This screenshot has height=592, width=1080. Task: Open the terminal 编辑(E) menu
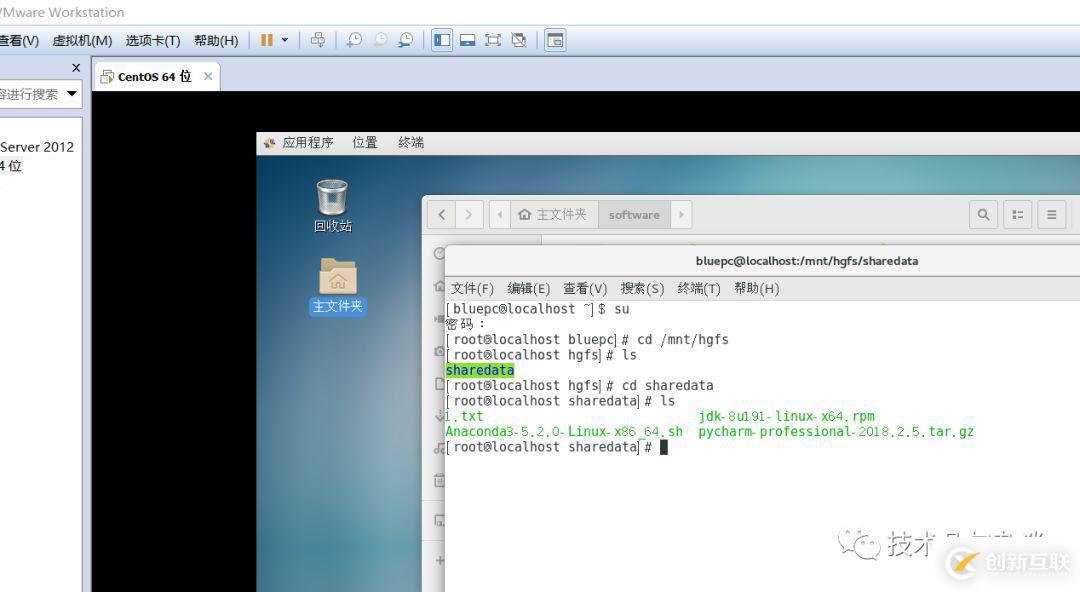(x=528, y=288)
